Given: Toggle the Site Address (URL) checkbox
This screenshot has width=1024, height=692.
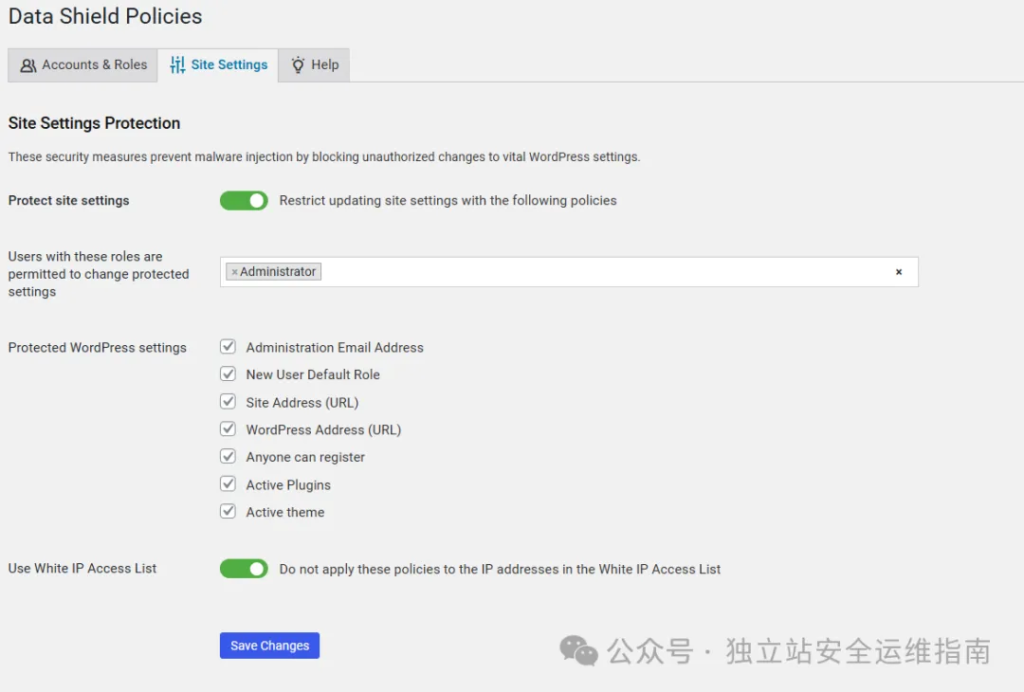Looking at the screenshot, I should (228, 401).
